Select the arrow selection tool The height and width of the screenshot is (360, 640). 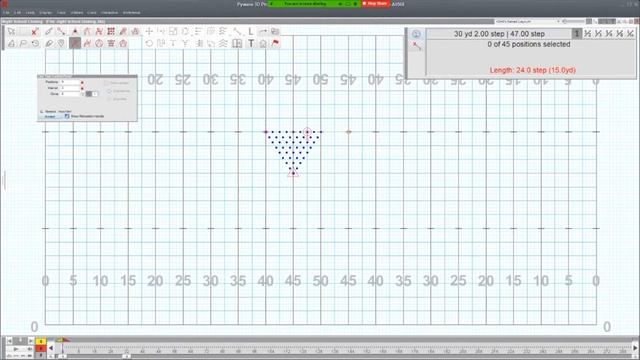[11, 31]
